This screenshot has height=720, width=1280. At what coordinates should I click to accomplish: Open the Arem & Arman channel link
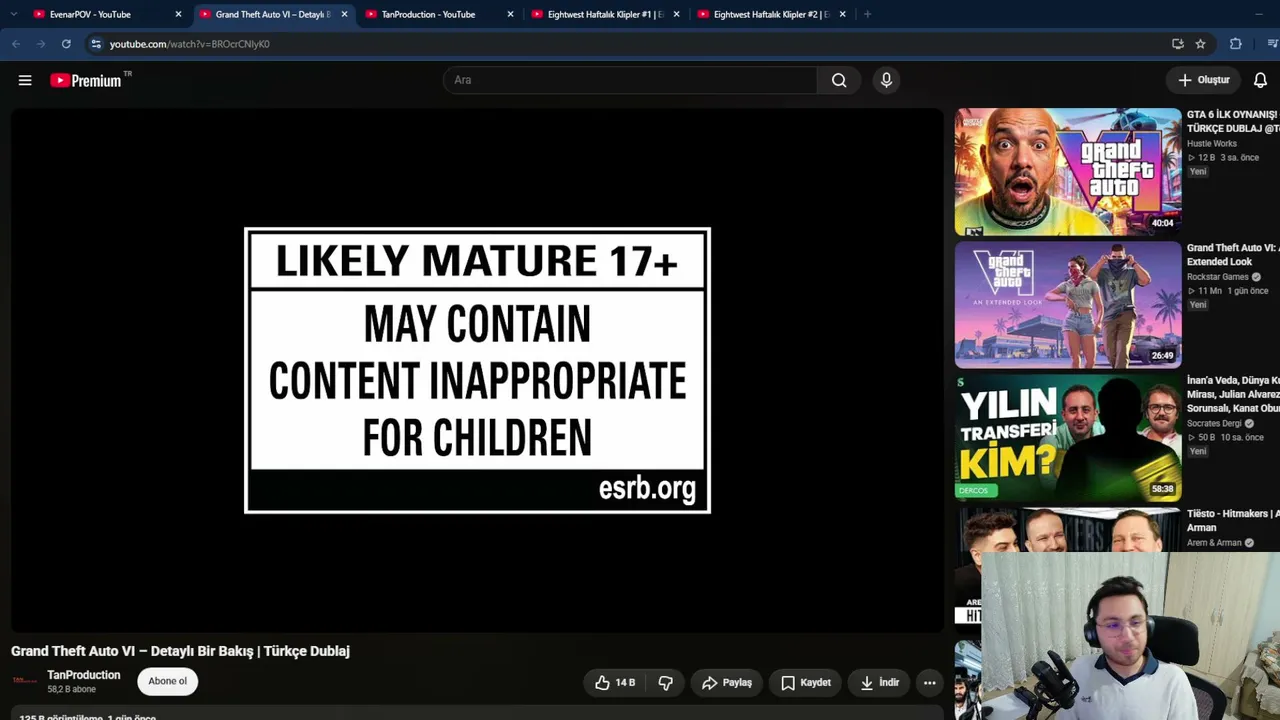1214,543
